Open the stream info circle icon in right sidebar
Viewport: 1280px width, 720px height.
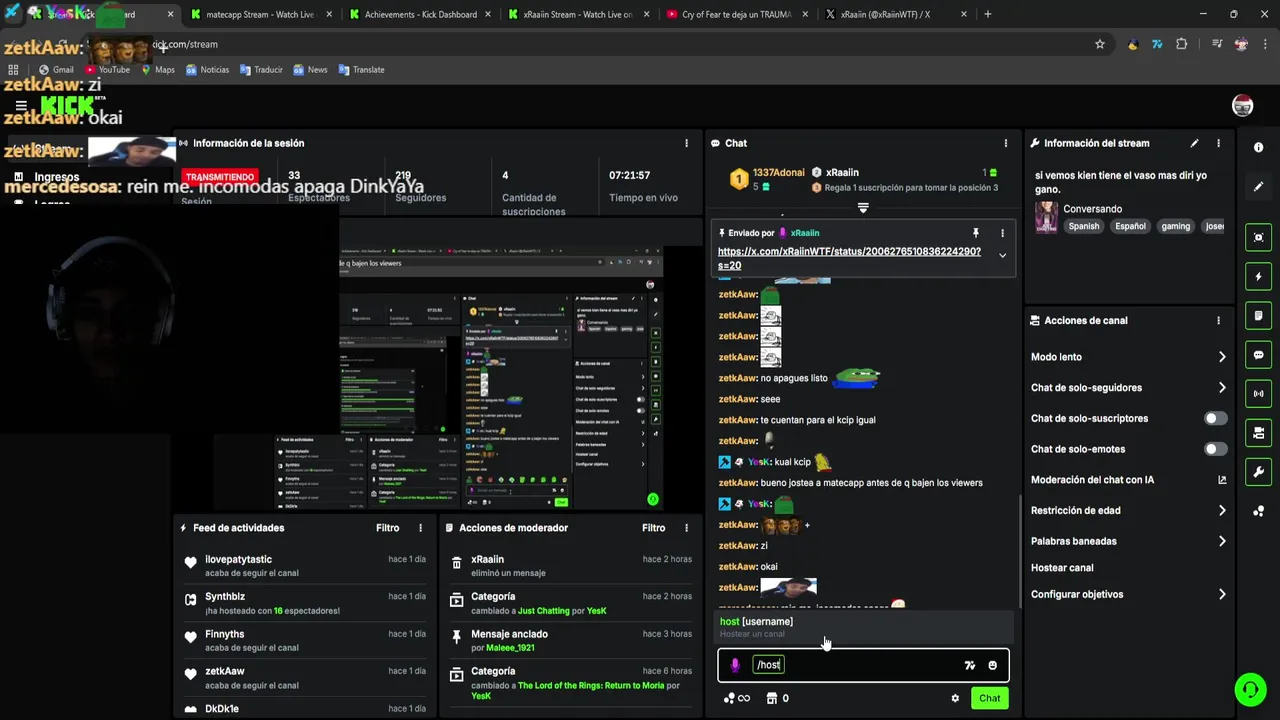1258,147
